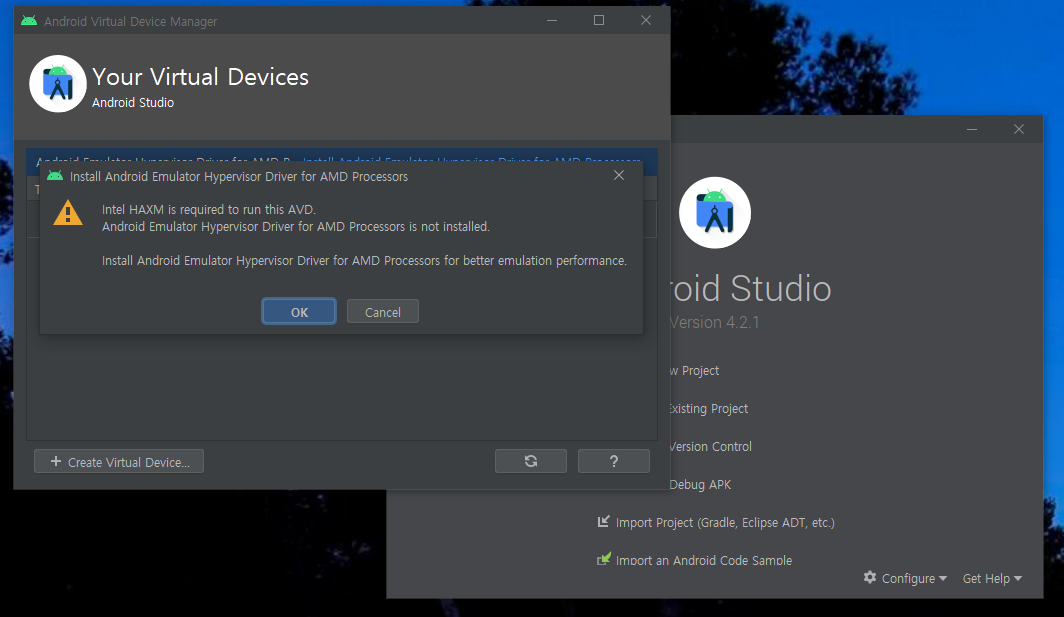Click the Configure gear icon
This screenshot has height=617, width=1064.
pos(870,577)
